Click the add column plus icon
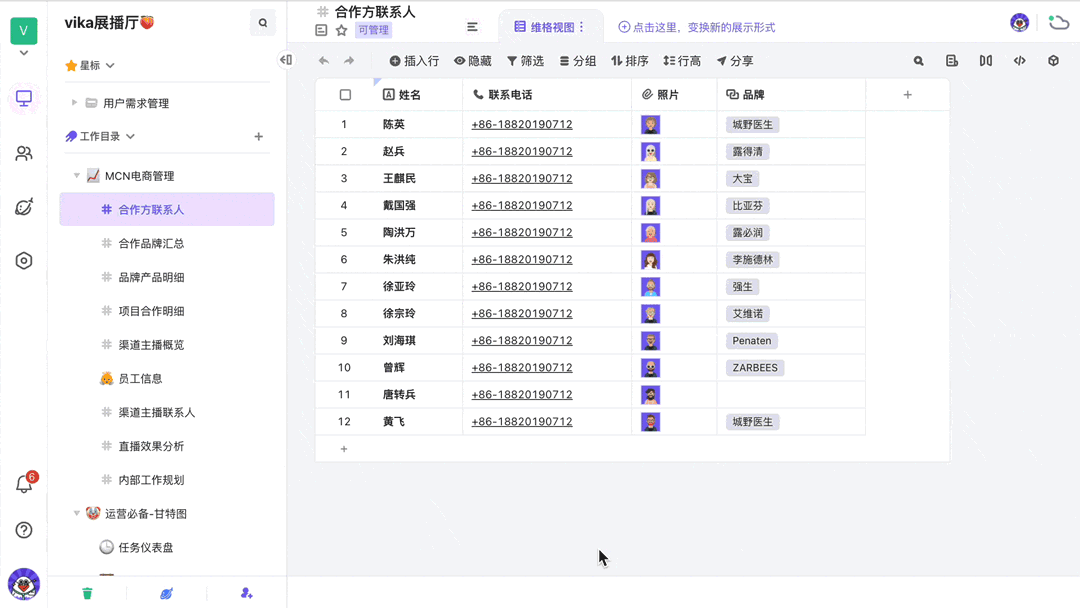This screenshot has width=1080, height=608. pos(907,95)
